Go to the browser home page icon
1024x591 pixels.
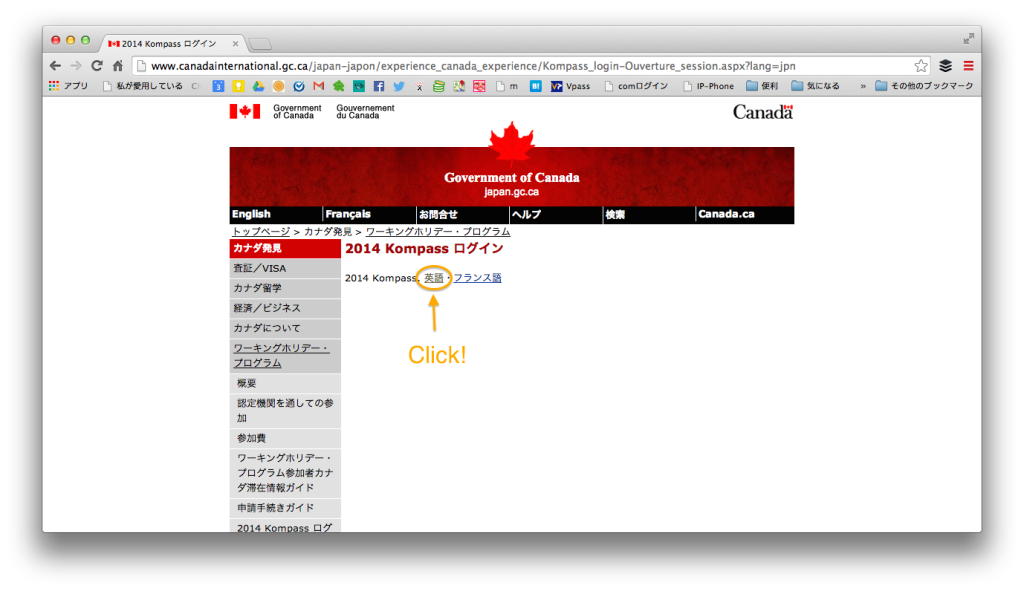(118, 66)
